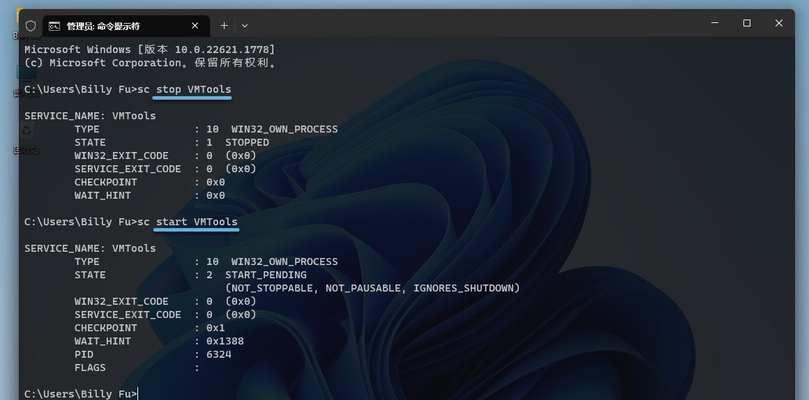Click NOT_STOPPABLE, NOT_PAUSABLE flags line

(x=373, y=288)
